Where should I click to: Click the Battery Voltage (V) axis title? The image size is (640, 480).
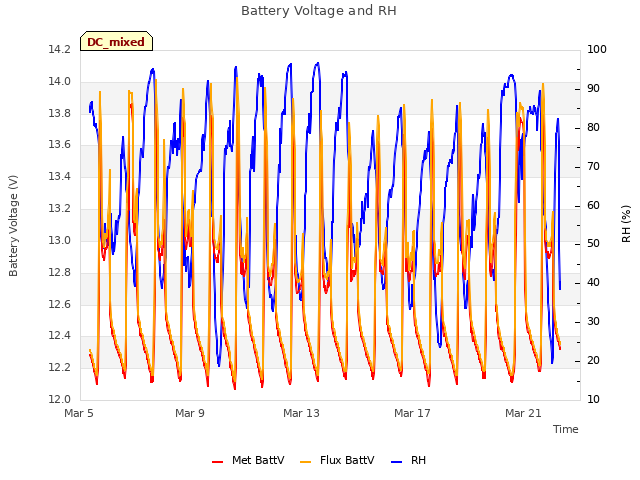point(13,226)
